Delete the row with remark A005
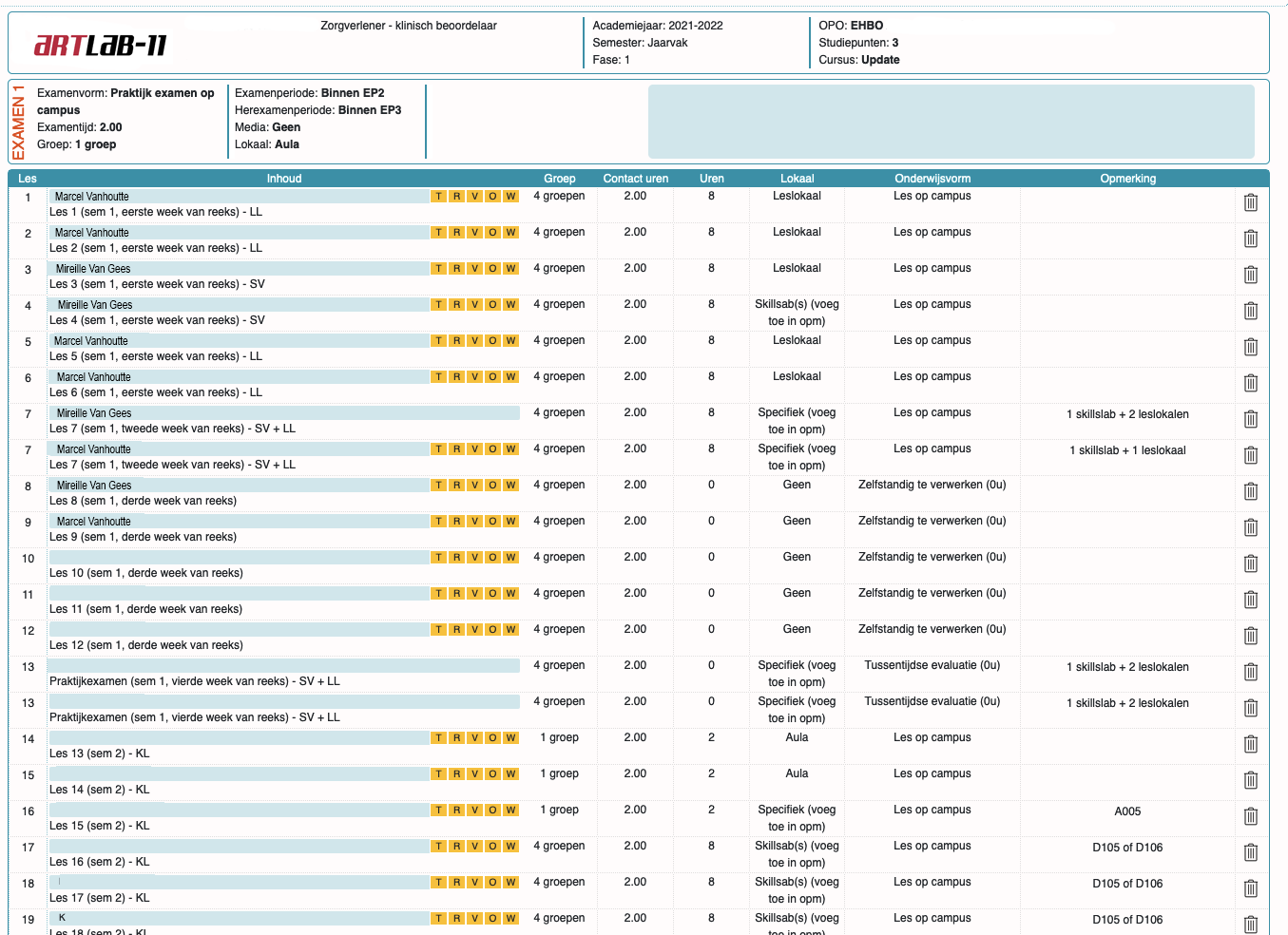This screenshot has height=935, width=1288. (1250, 816)
